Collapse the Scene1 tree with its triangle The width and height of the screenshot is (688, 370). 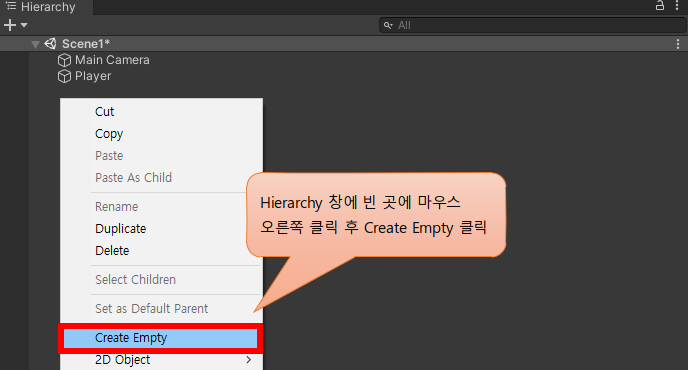[x=36, y=44]
